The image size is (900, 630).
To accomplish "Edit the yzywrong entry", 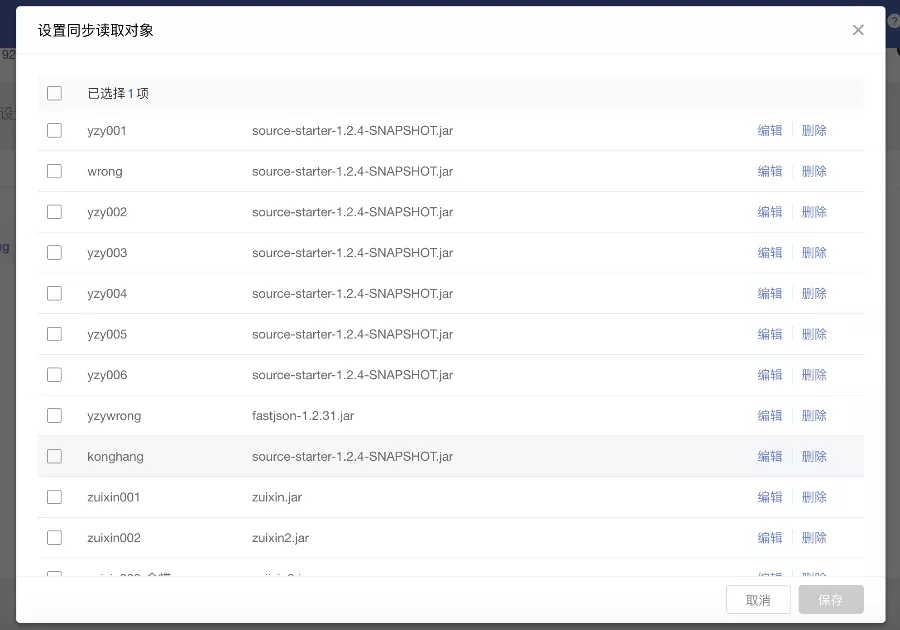I will click(770, 415).
